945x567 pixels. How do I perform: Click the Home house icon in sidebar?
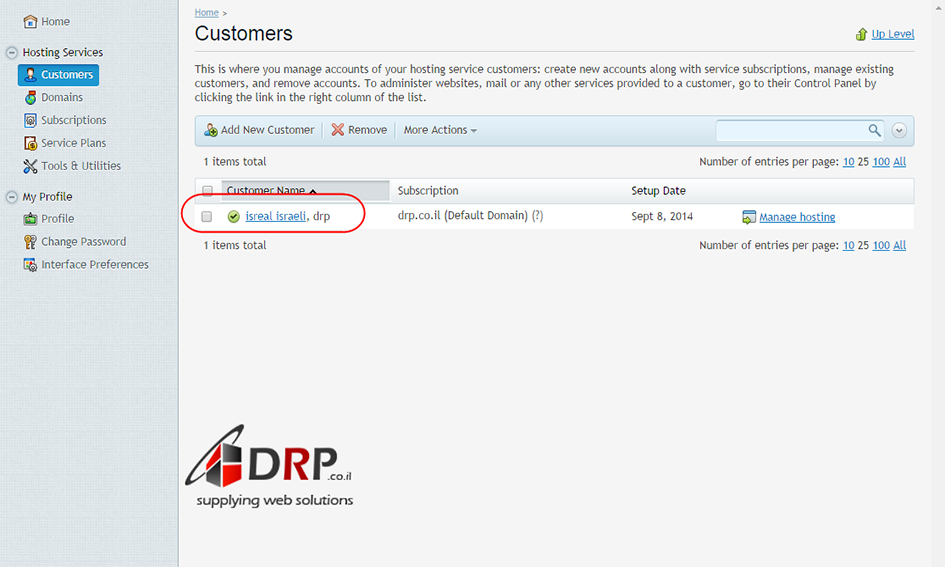point(30,22)
